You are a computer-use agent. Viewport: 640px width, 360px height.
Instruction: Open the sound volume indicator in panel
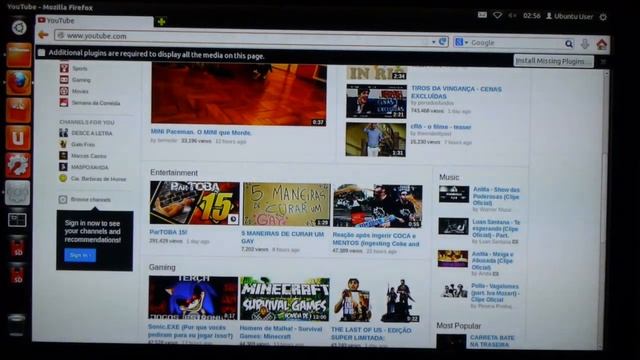click(512, 16)
